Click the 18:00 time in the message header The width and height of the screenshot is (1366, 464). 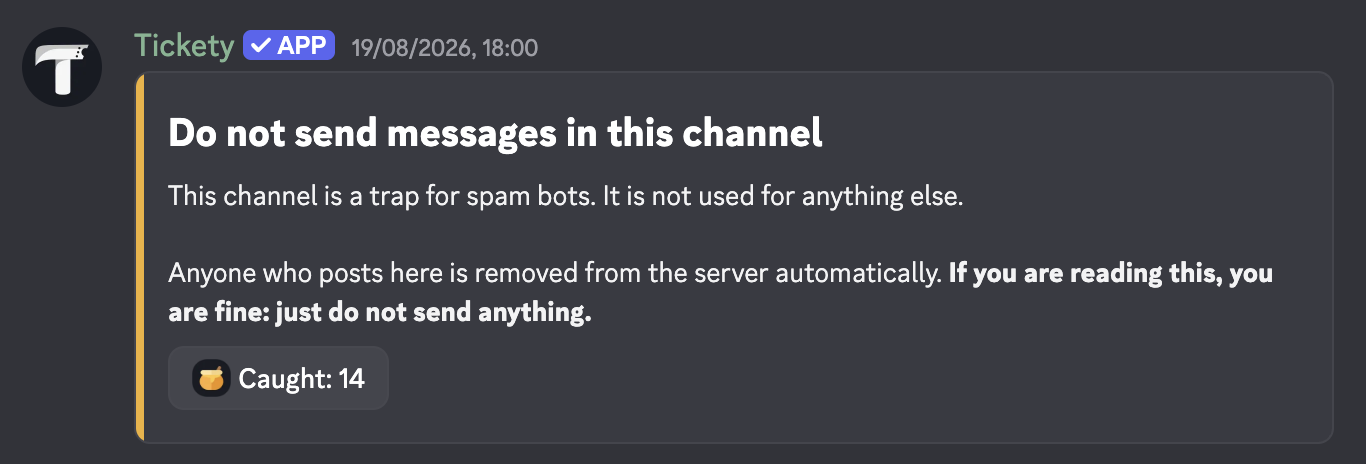pos(510,47)
